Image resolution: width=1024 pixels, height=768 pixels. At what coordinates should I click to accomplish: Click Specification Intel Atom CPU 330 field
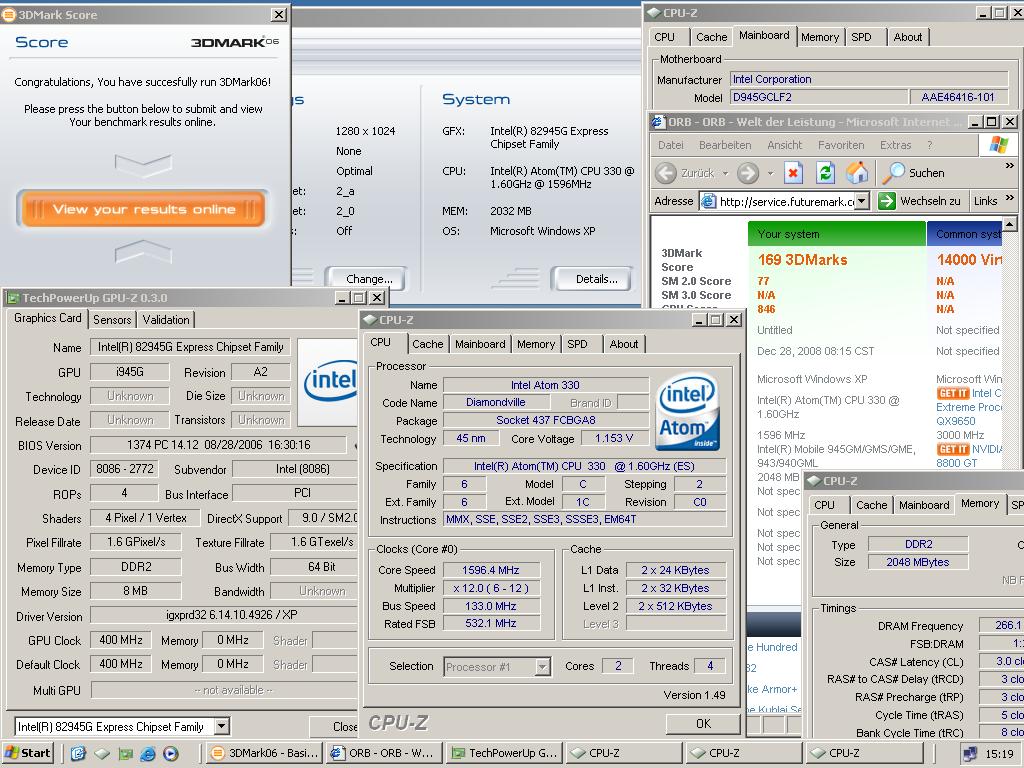[584, 466]
